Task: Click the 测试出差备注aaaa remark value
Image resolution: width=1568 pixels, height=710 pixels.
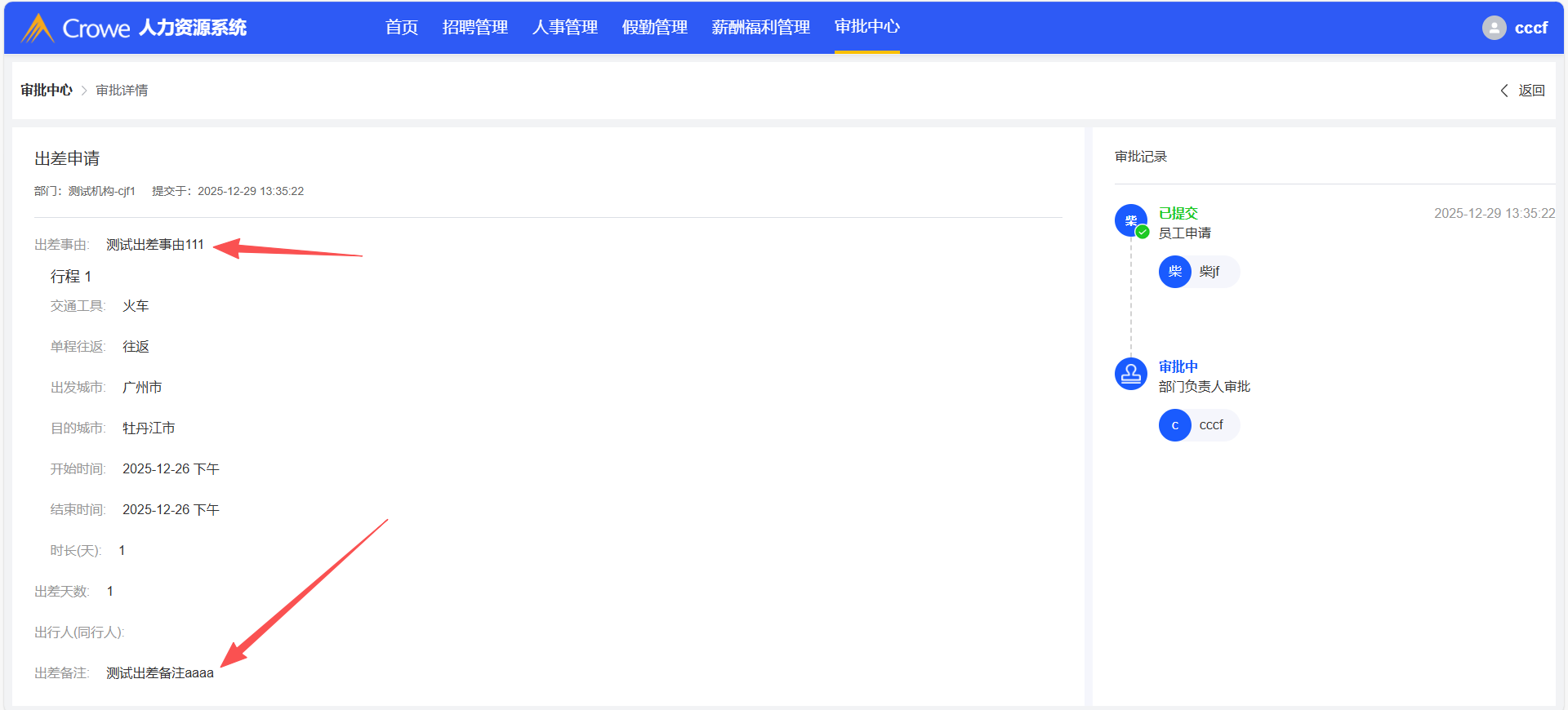Action: click(x=160, y=673)
